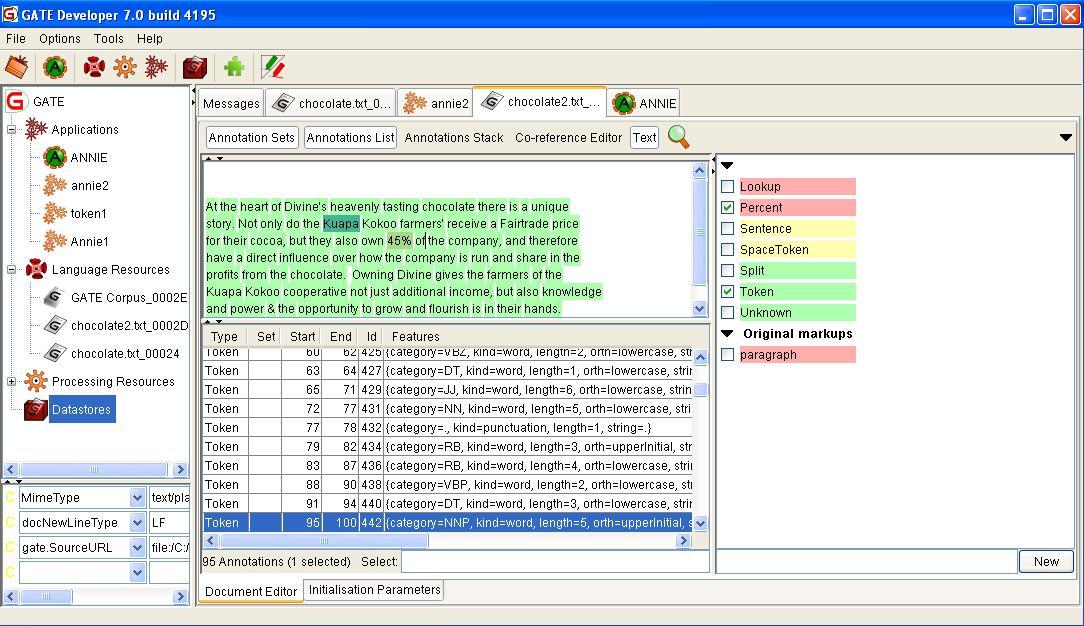The width and height of the screenshot is (1084, 626).
Task: Click the magnifying glass search icon
Action: pos(678,137)
